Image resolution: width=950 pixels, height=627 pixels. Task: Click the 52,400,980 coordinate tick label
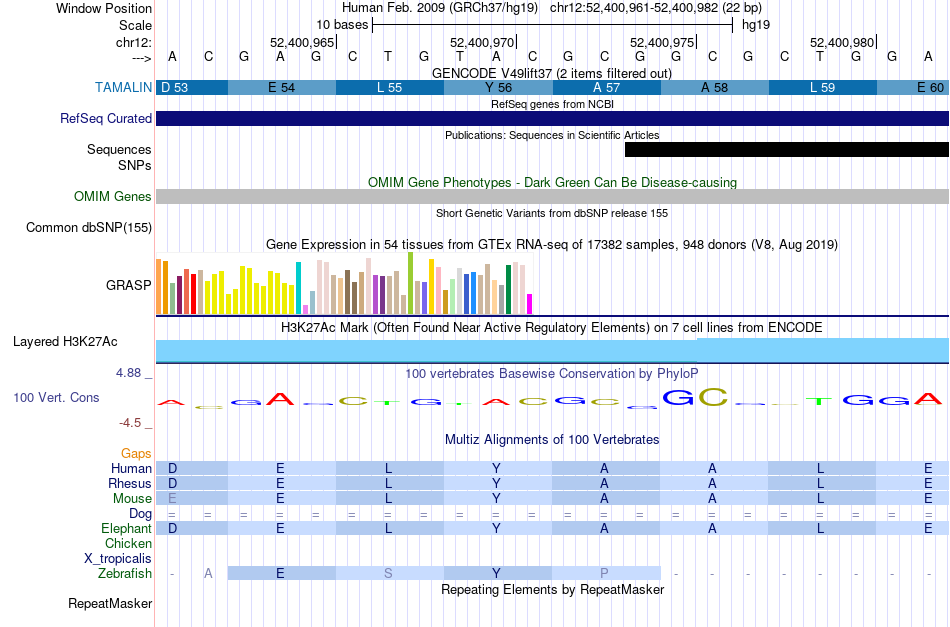pos(842,42)
